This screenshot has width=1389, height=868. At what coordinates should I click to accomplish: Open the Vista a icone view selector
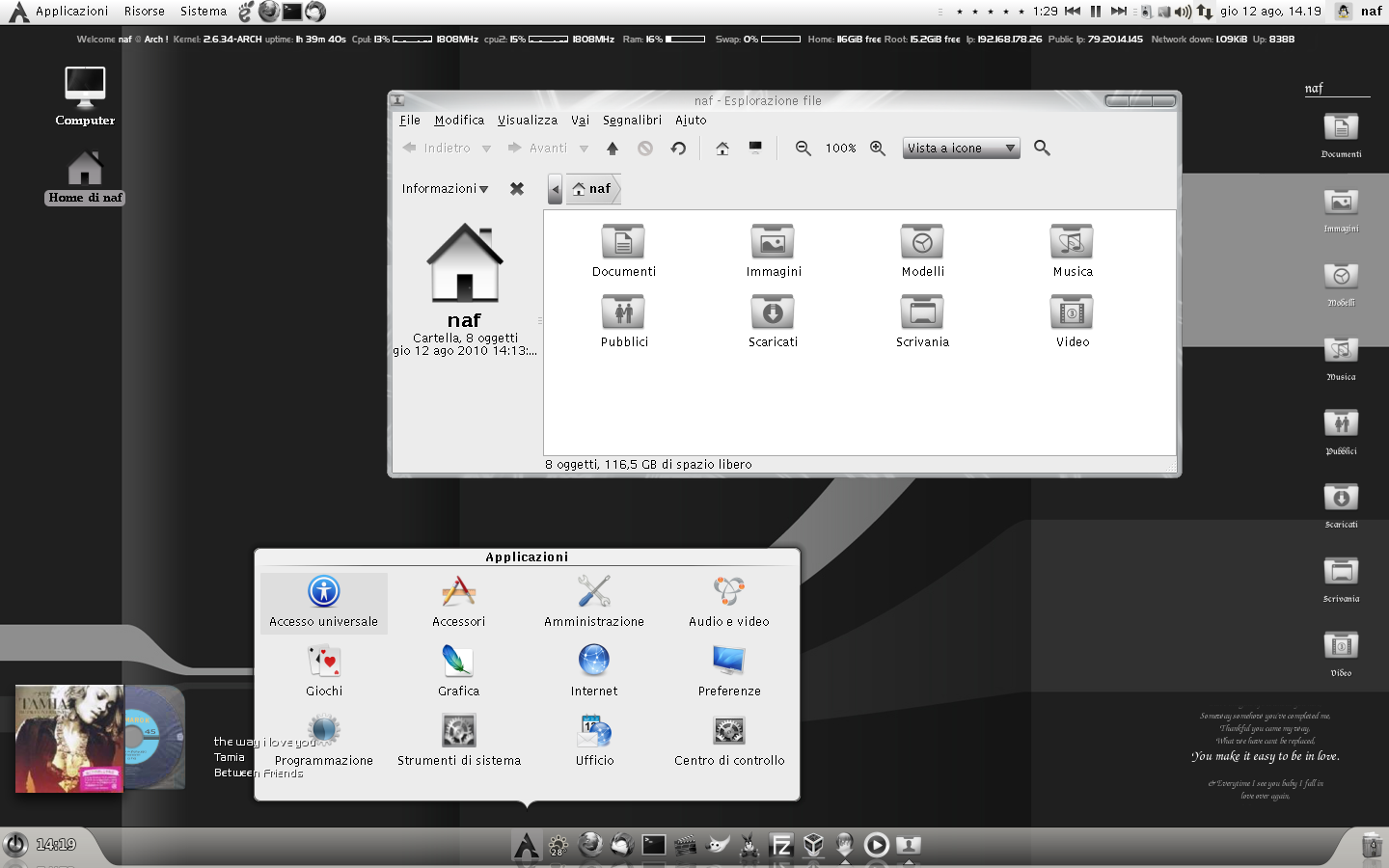point(961,148)
